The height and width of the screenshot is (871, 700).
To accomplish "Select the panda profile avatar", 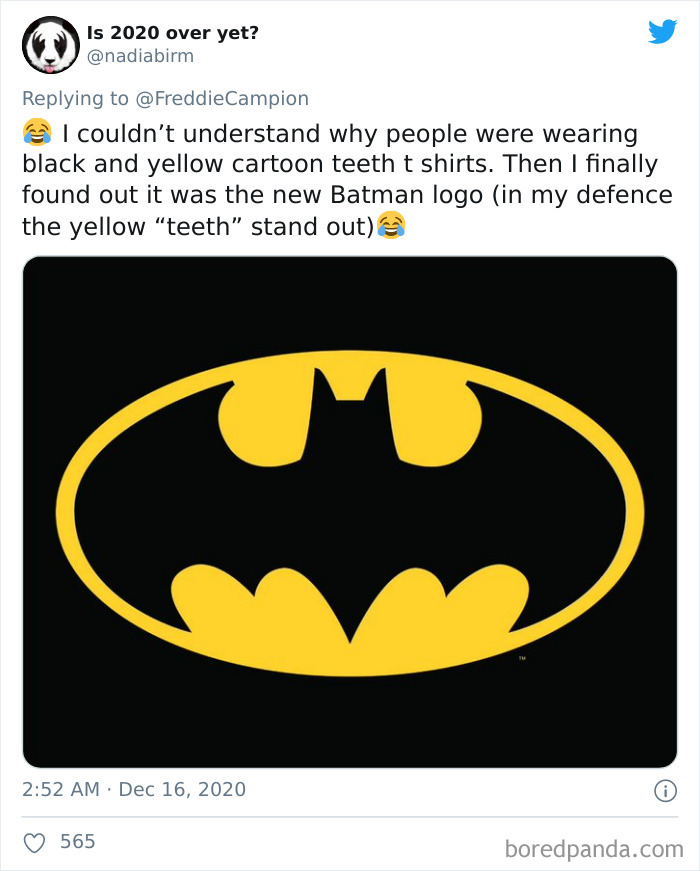I will pos(49,44).
